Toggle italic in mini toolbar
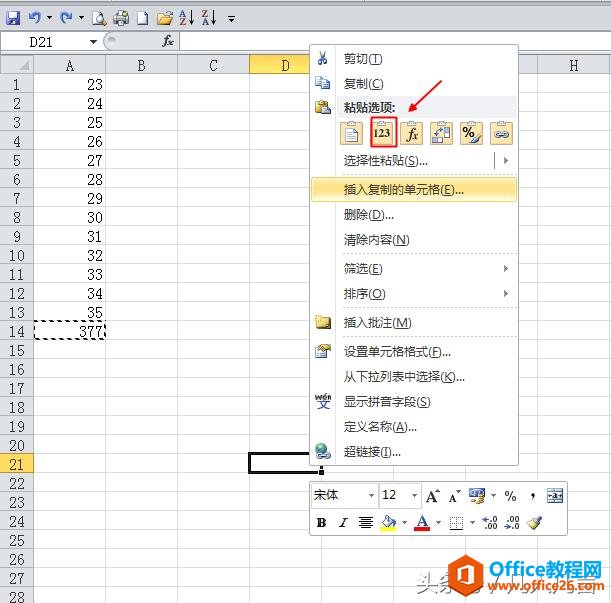 tap(343, 522)
